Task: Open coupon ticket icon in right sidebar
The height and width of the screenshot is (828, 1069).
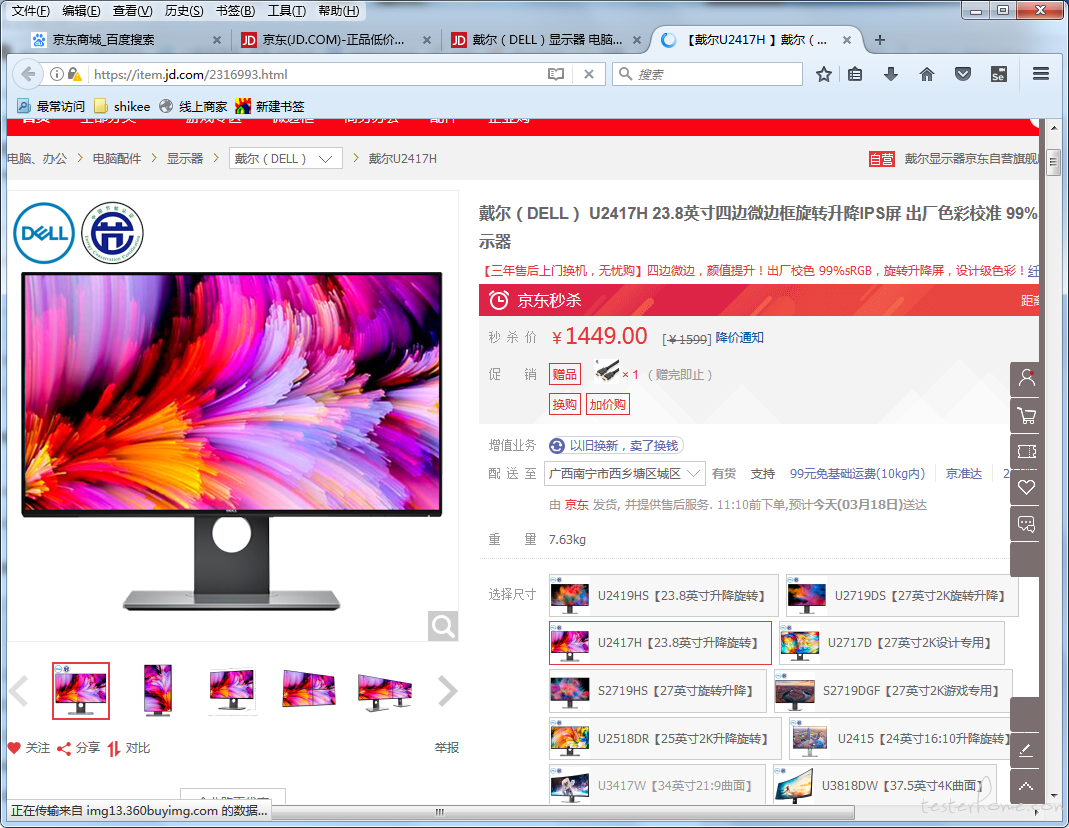Action: (x=1026, y=451)
